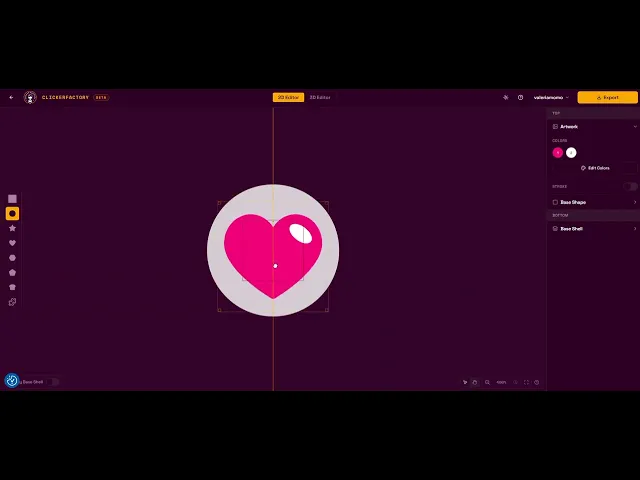Click the BETA badge
The width and height of the screenshot is (640, 480).
(x=101, y=97)
